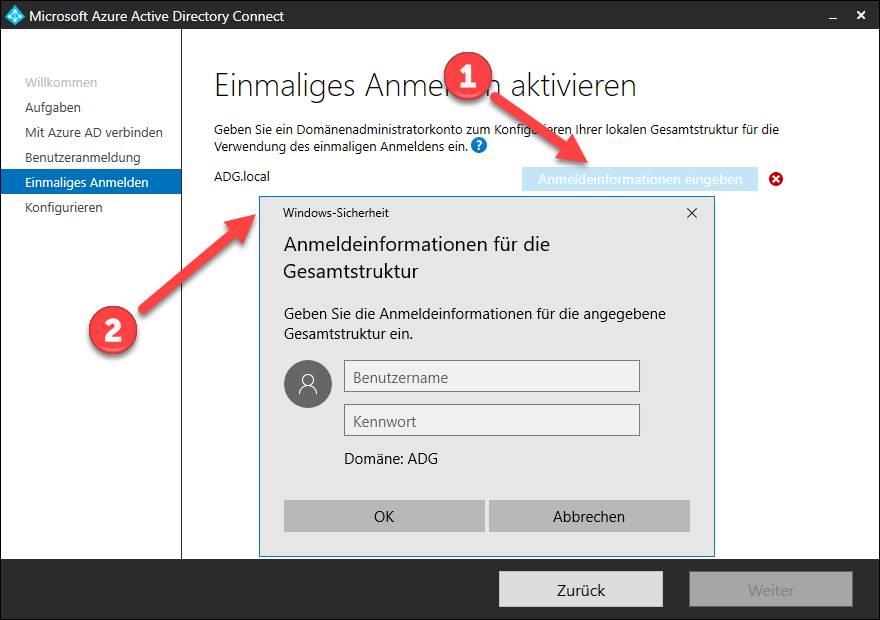The height and width of the screenshot is (620, 880).
Task: Close the Azure AD Connect window
Action: [x=861, y=15]
